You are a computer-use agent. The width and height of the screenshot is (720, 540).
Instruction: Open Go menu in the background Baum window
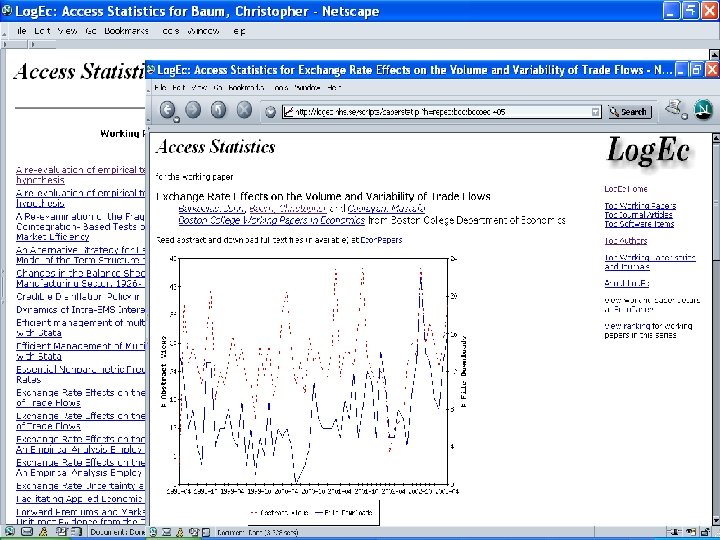pyautogui.click(x=90, y=31)
